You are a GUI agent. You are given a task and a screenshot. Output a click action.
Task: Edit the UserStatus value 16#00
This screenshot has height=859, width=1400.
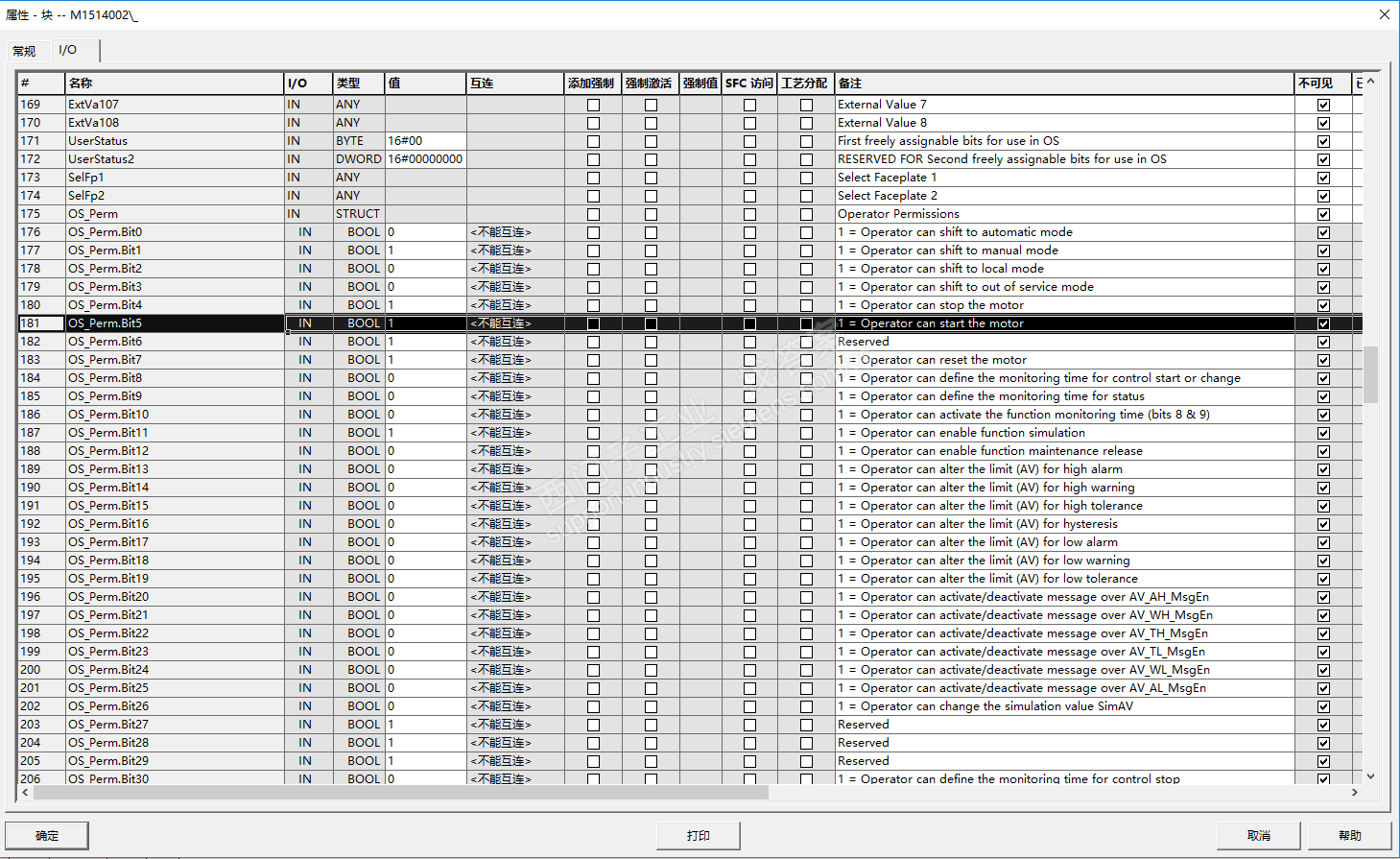pyautogui.click(x=425, y=141)
